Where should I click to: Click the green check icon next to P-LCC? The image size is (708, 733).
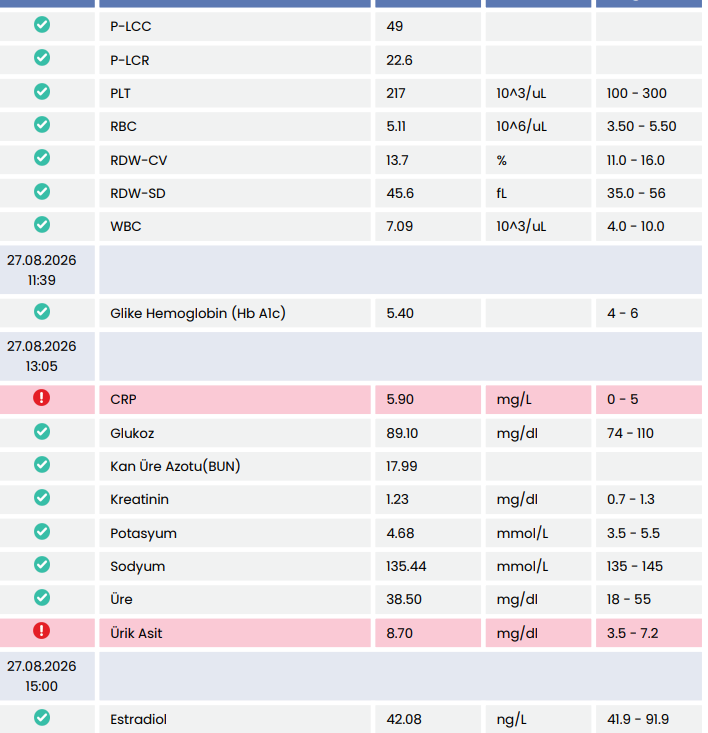42,25
